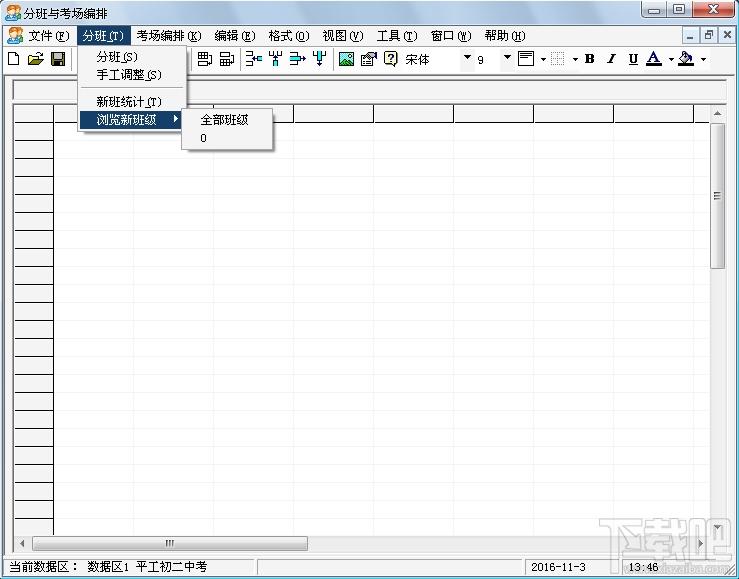
Task: Select the 浏览新班级 submenu entry
Action: pyautogui.click(x=131, y=120)
